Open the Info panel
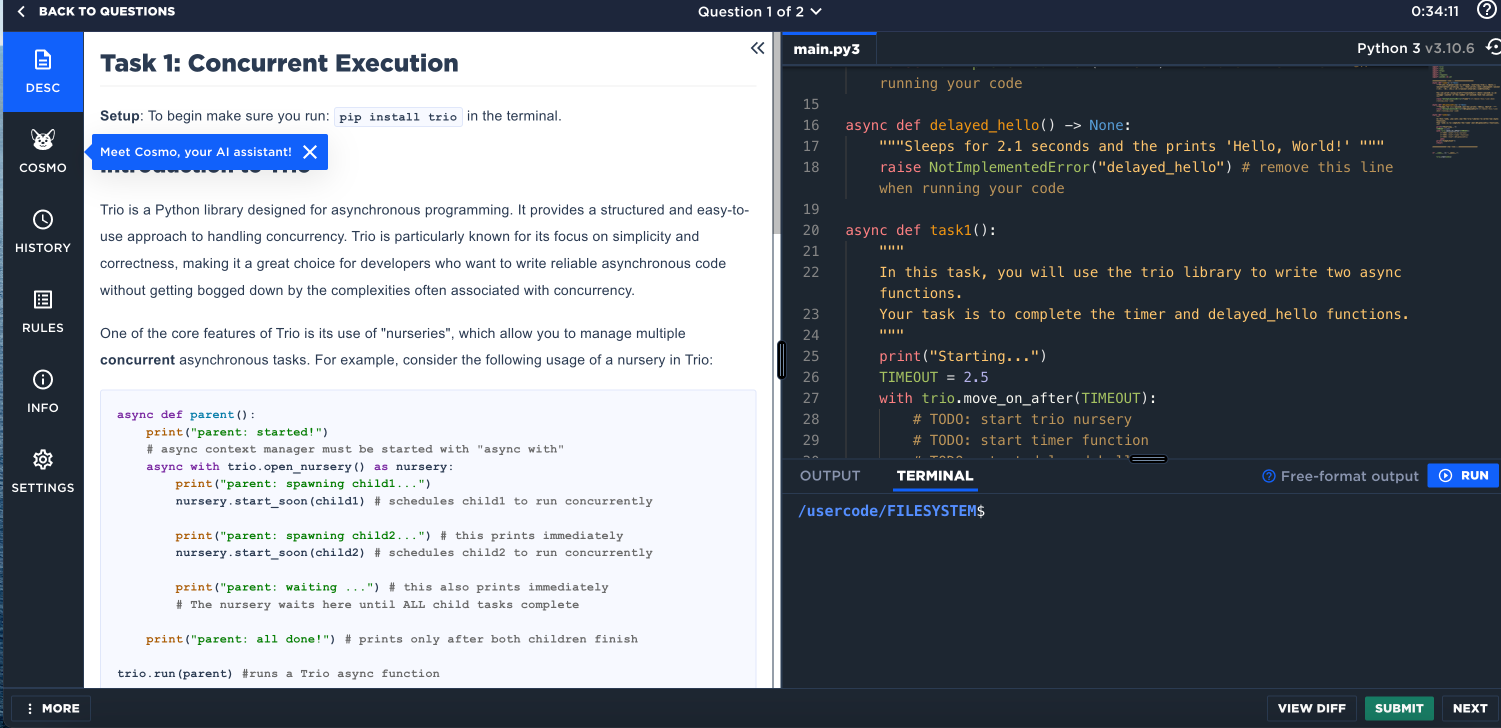Image resolution: width=1501 pixels, height=728 pixels. (43, 391)
